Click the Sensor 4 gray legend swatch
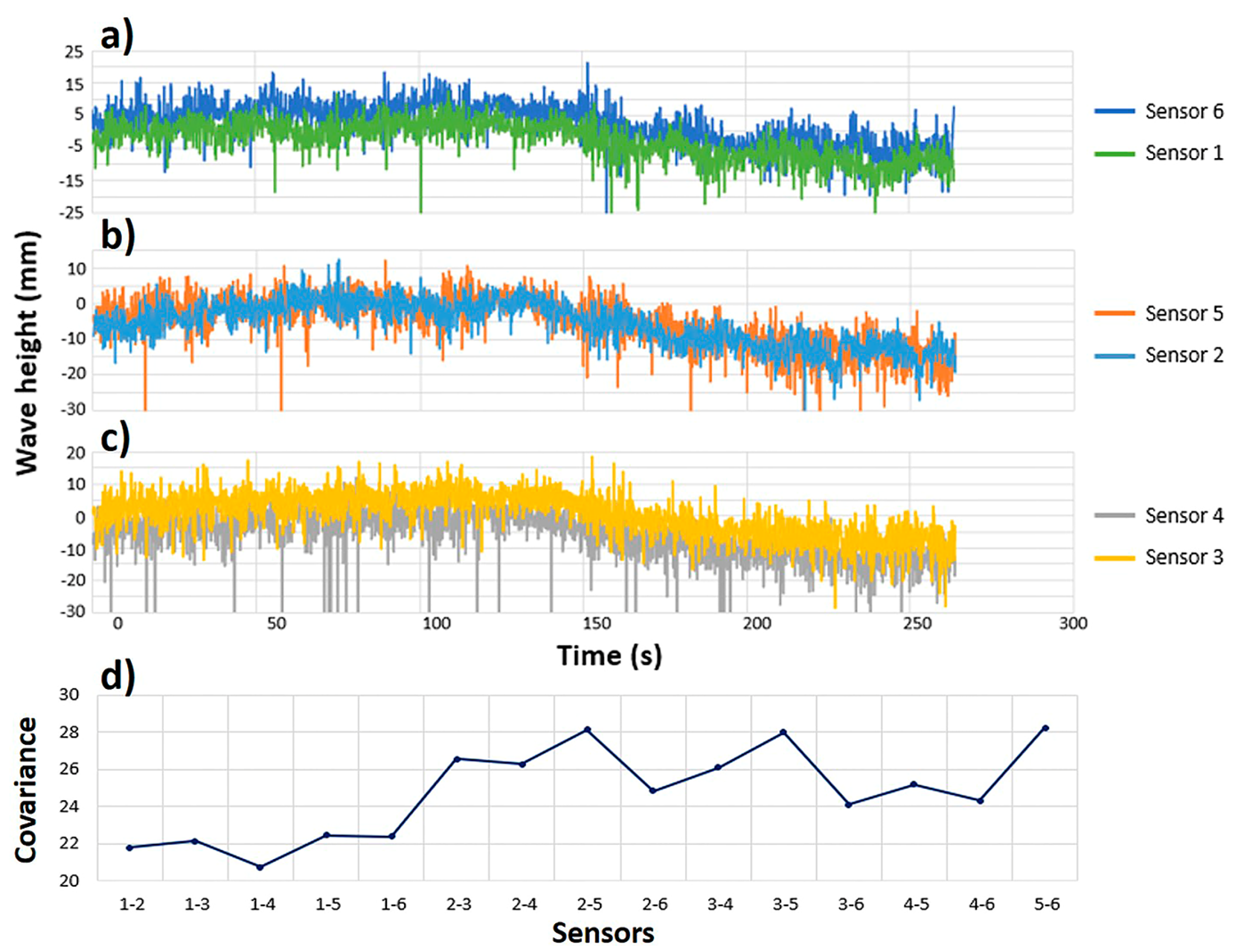 1114,515
